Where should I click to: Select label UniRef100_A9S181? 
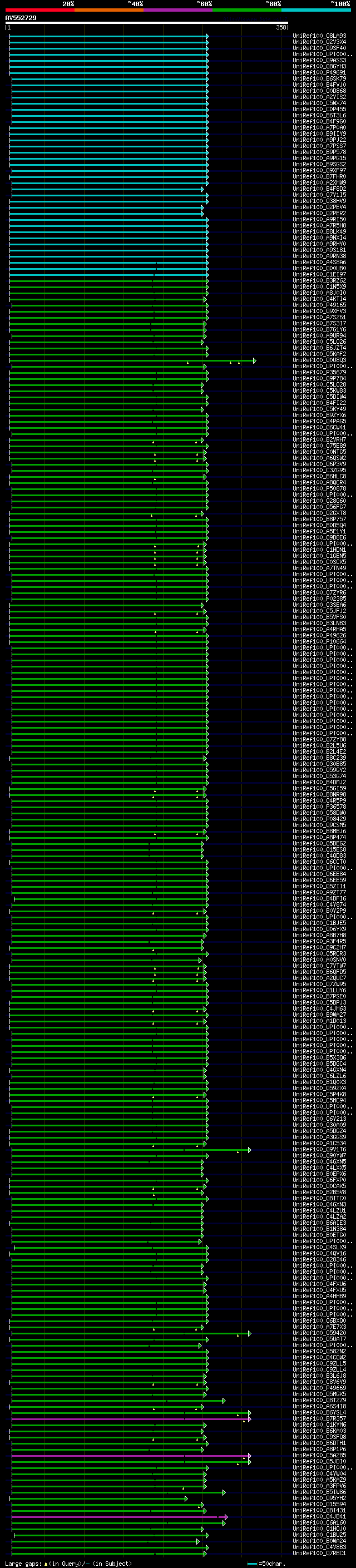click(x=319, y=250)
